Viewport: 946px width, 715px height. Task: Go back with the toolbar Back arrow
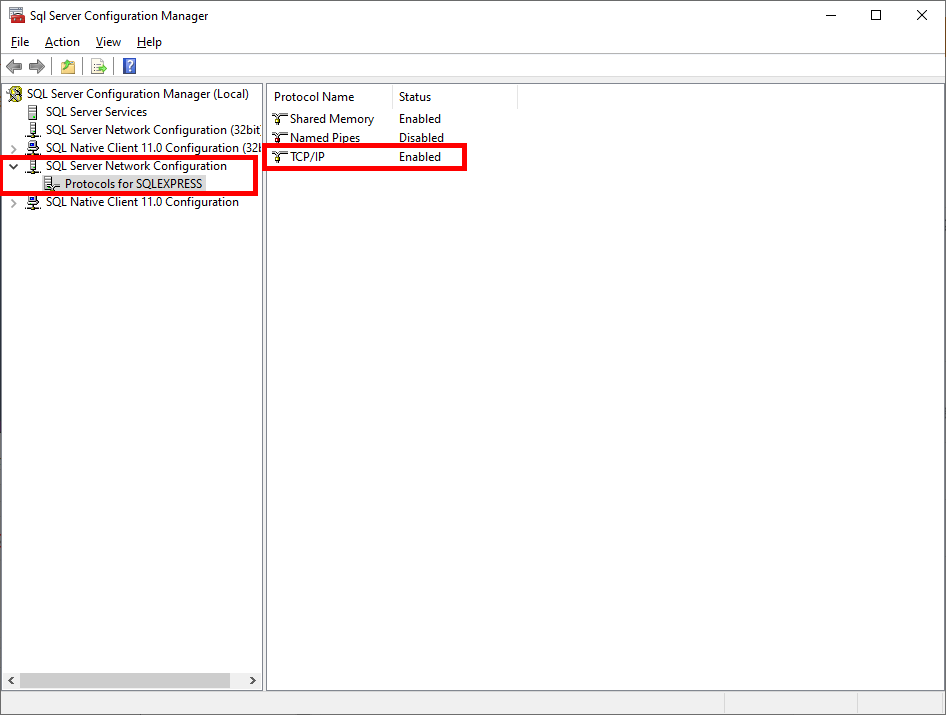14,66
